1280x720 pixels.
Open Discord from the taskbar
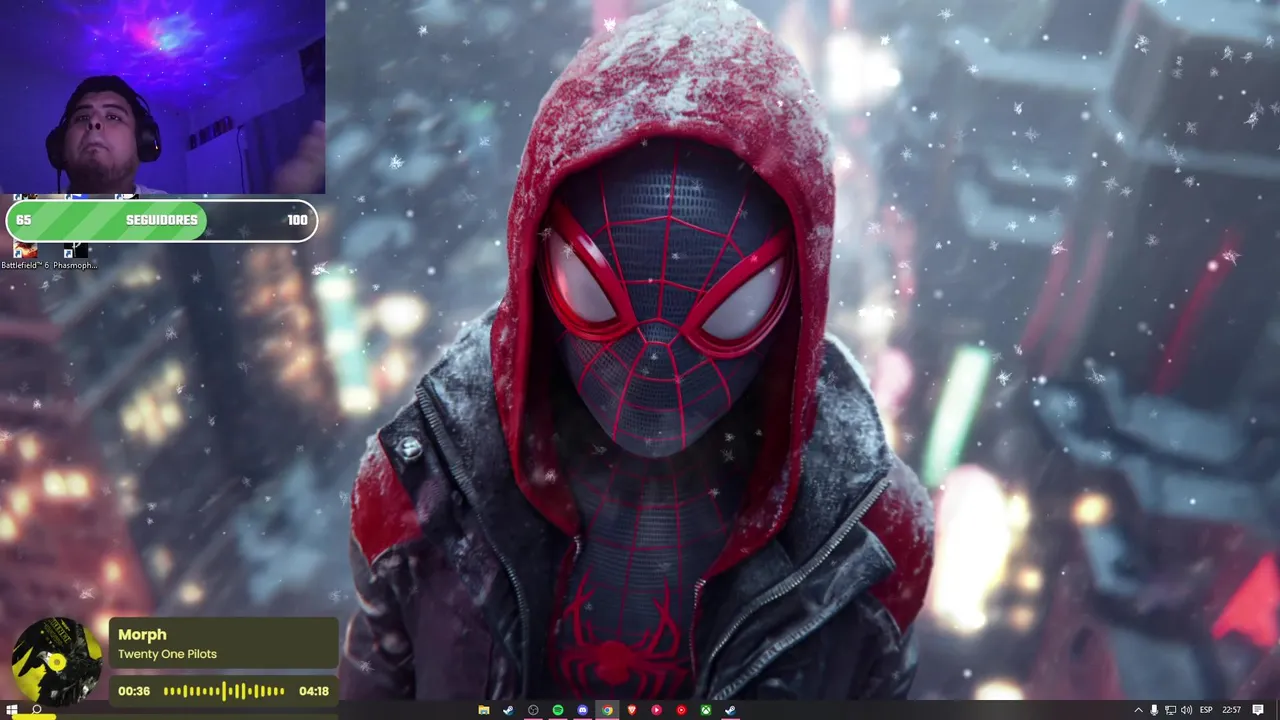point(582,710)
